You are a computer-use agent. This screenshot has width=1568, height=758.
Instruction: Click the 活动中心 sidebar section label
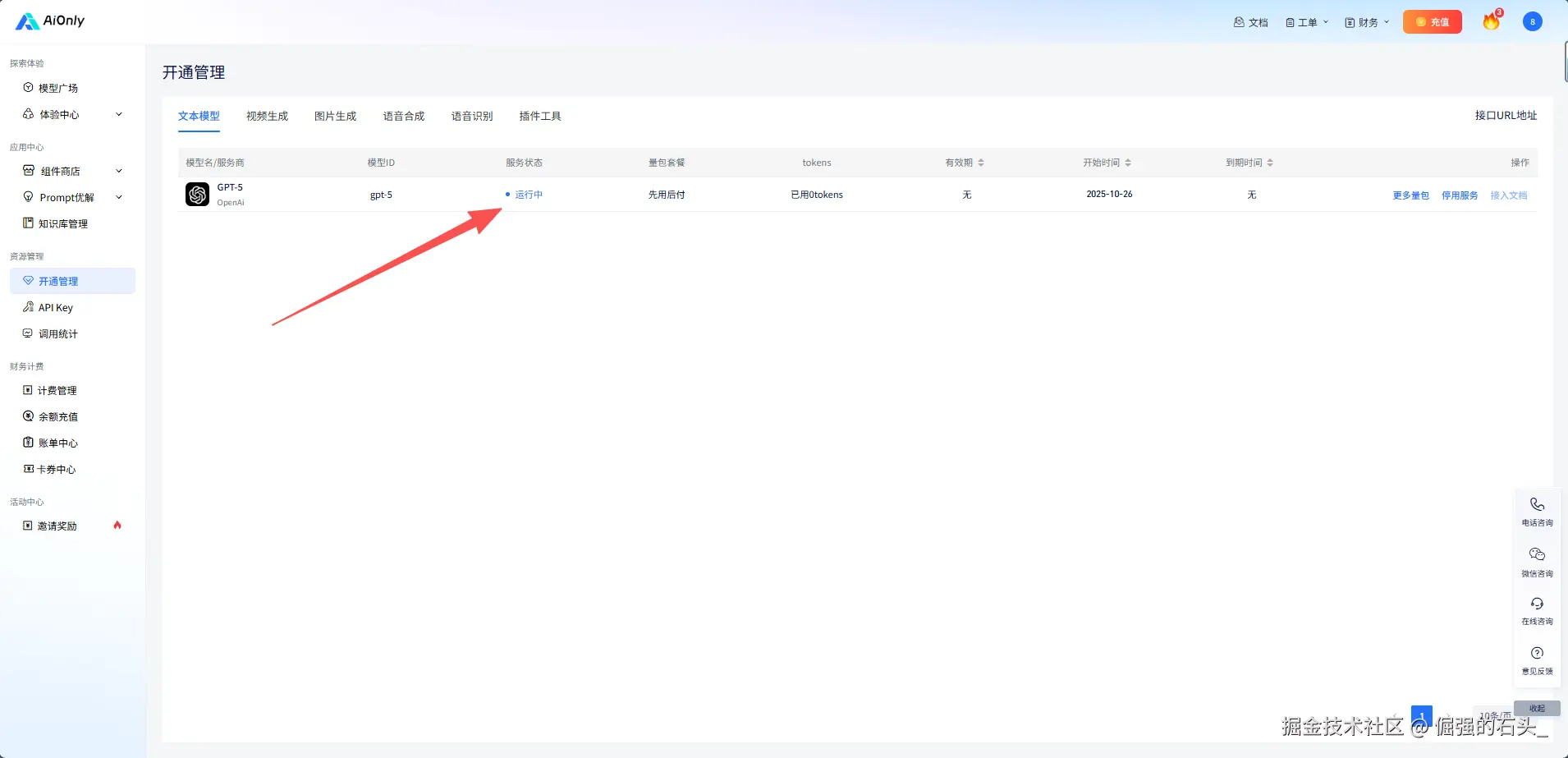pos(27,502)
